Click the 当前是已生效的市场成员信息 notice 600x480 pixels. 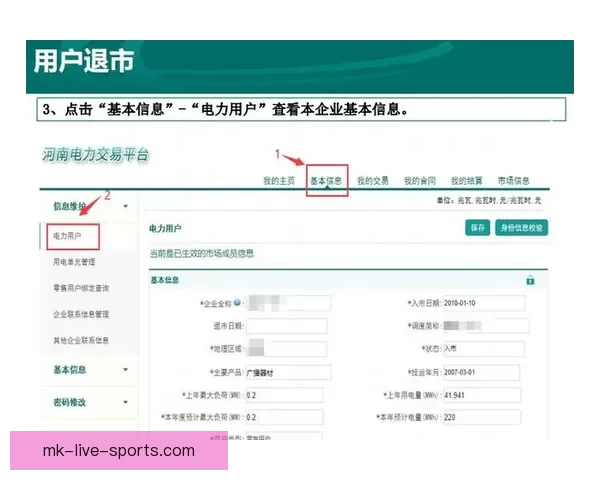(202, 253)
